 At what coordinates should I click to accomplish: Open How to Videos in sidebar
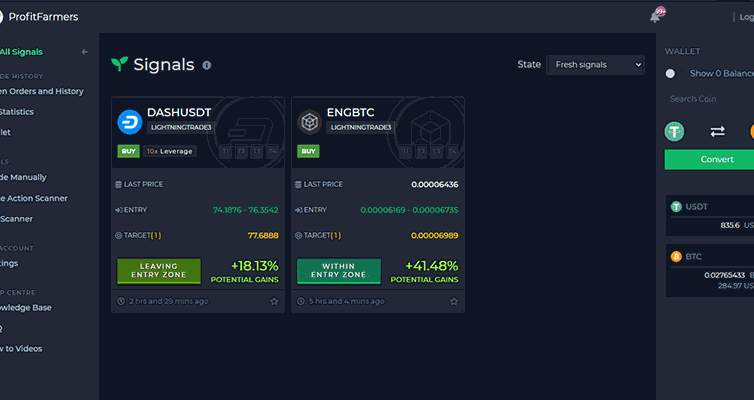click(21, 349)
